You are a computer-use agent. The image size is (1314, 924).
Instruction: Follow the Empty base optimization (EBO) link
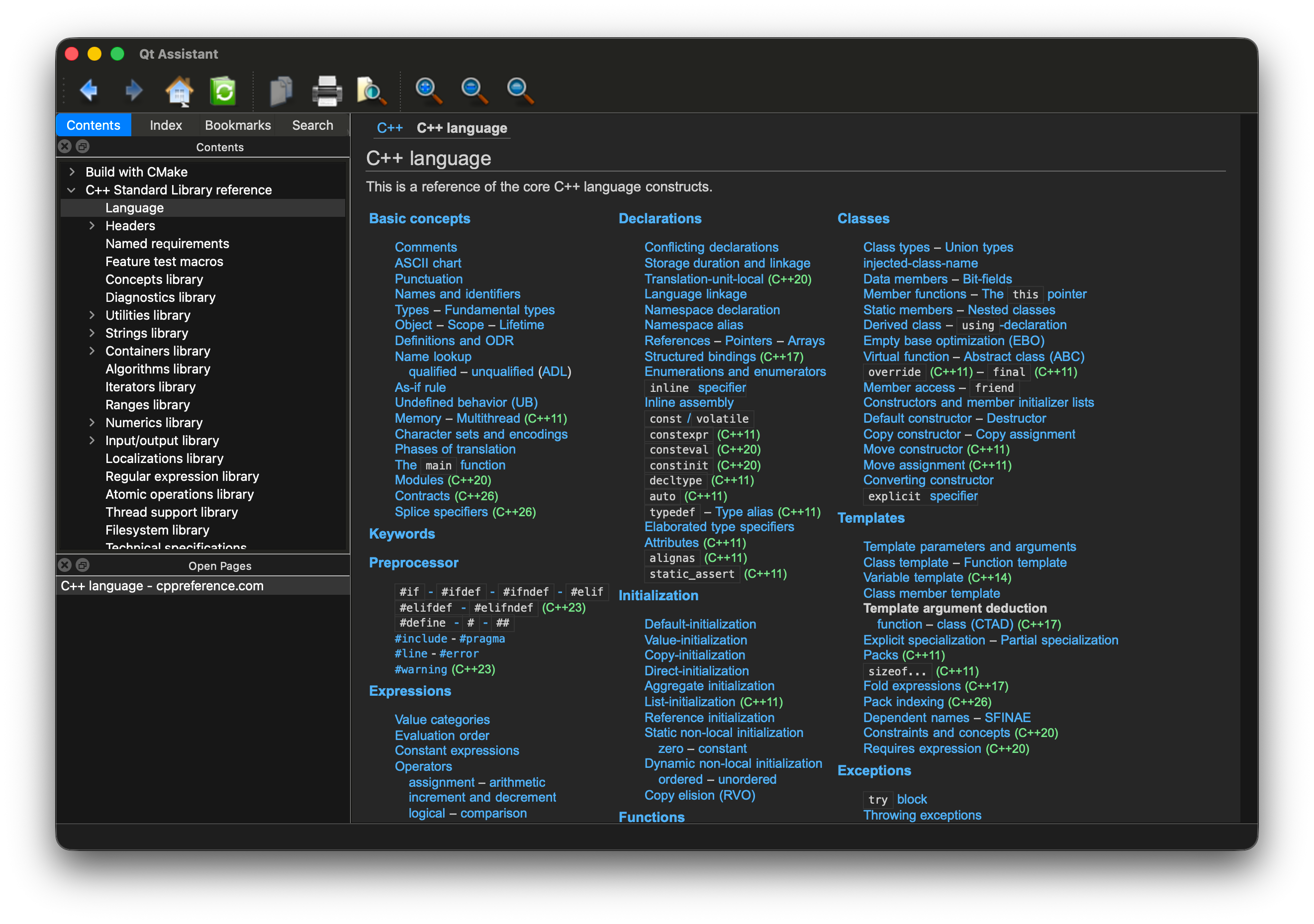[x=953, y=341]
